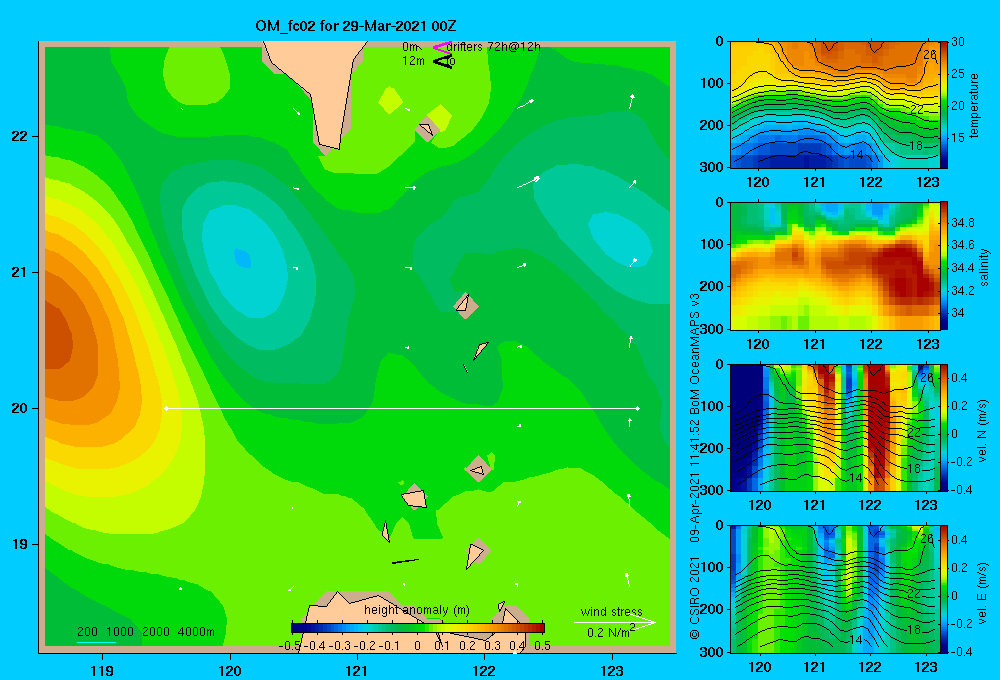
Task: Click the vel. E color scale bar
Action: tap(944, 589)
